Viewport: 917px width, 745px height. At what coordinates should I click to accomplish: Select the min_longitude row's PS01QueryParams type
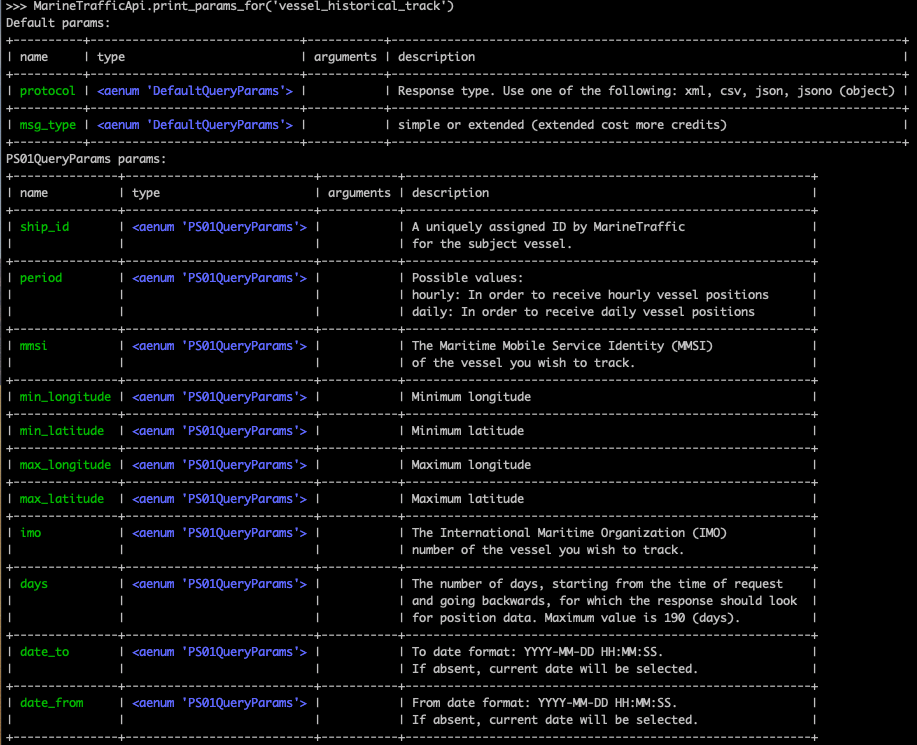click(x=219, y=397)
